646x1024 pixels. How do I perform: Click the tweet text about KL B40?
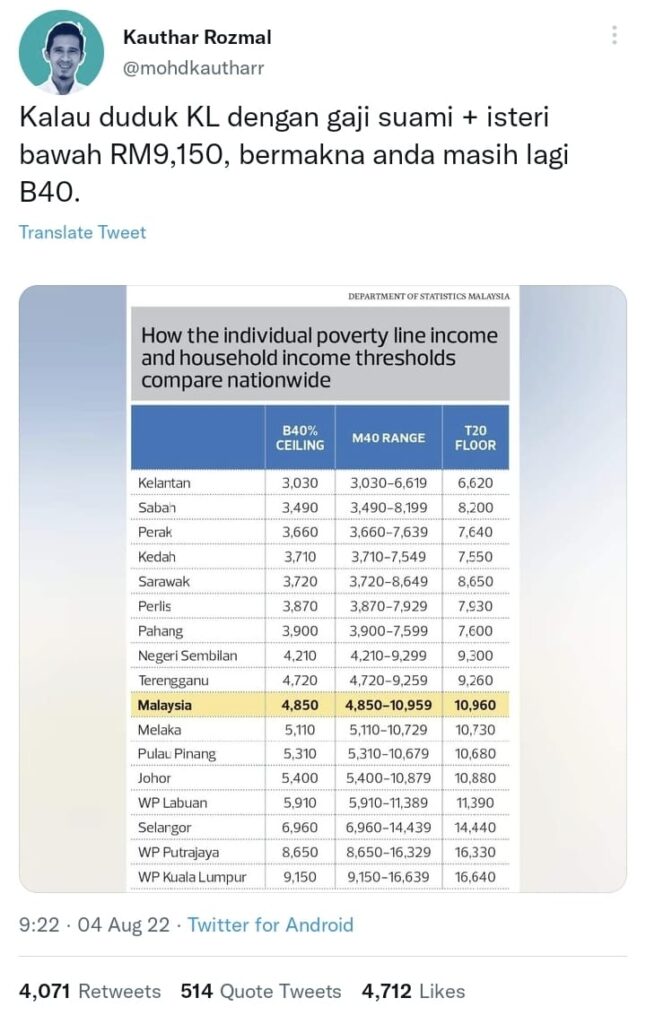pyautogui.click(x=294, y=155)
